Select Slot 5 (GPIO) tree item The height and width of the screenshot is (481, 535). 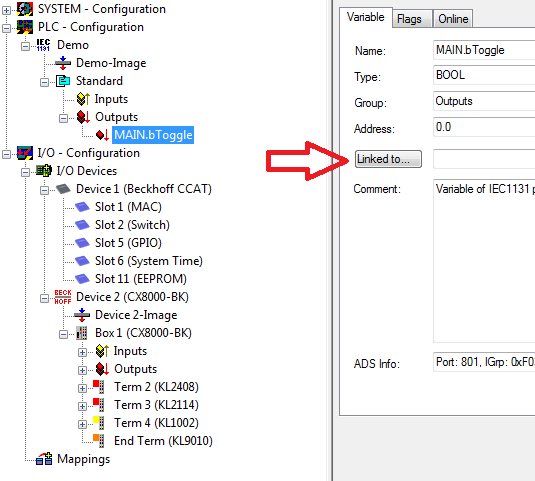pos(128,243)
